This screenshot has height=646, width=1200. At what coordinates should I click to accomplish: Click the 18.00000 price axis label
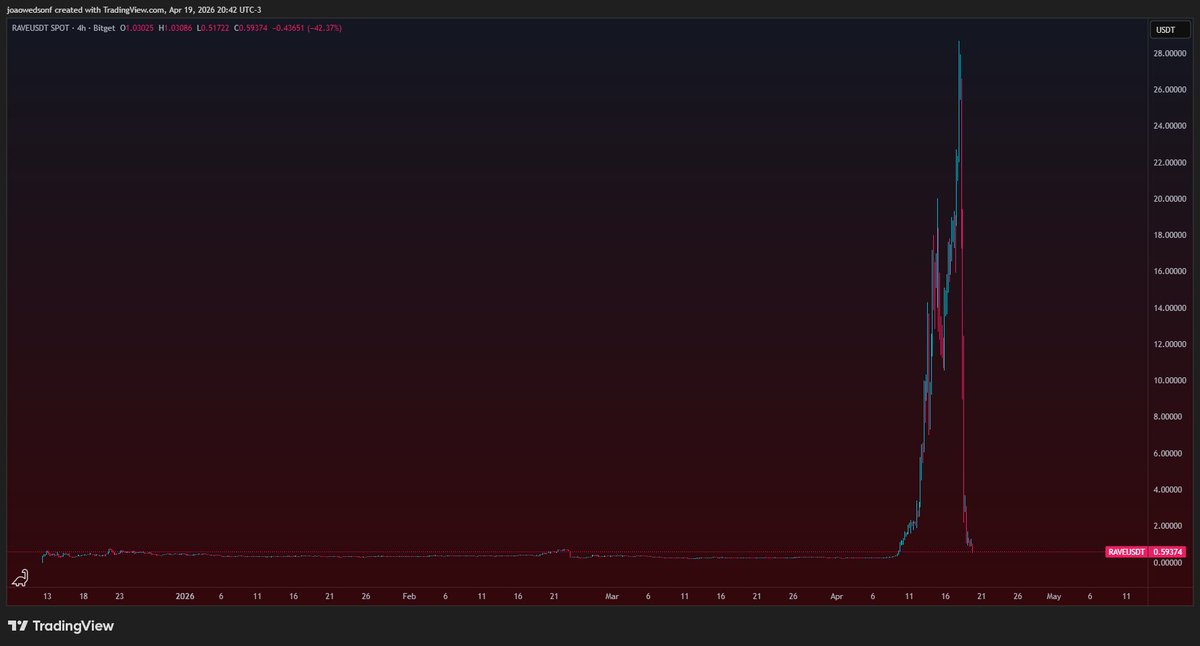coord(1171,235)
